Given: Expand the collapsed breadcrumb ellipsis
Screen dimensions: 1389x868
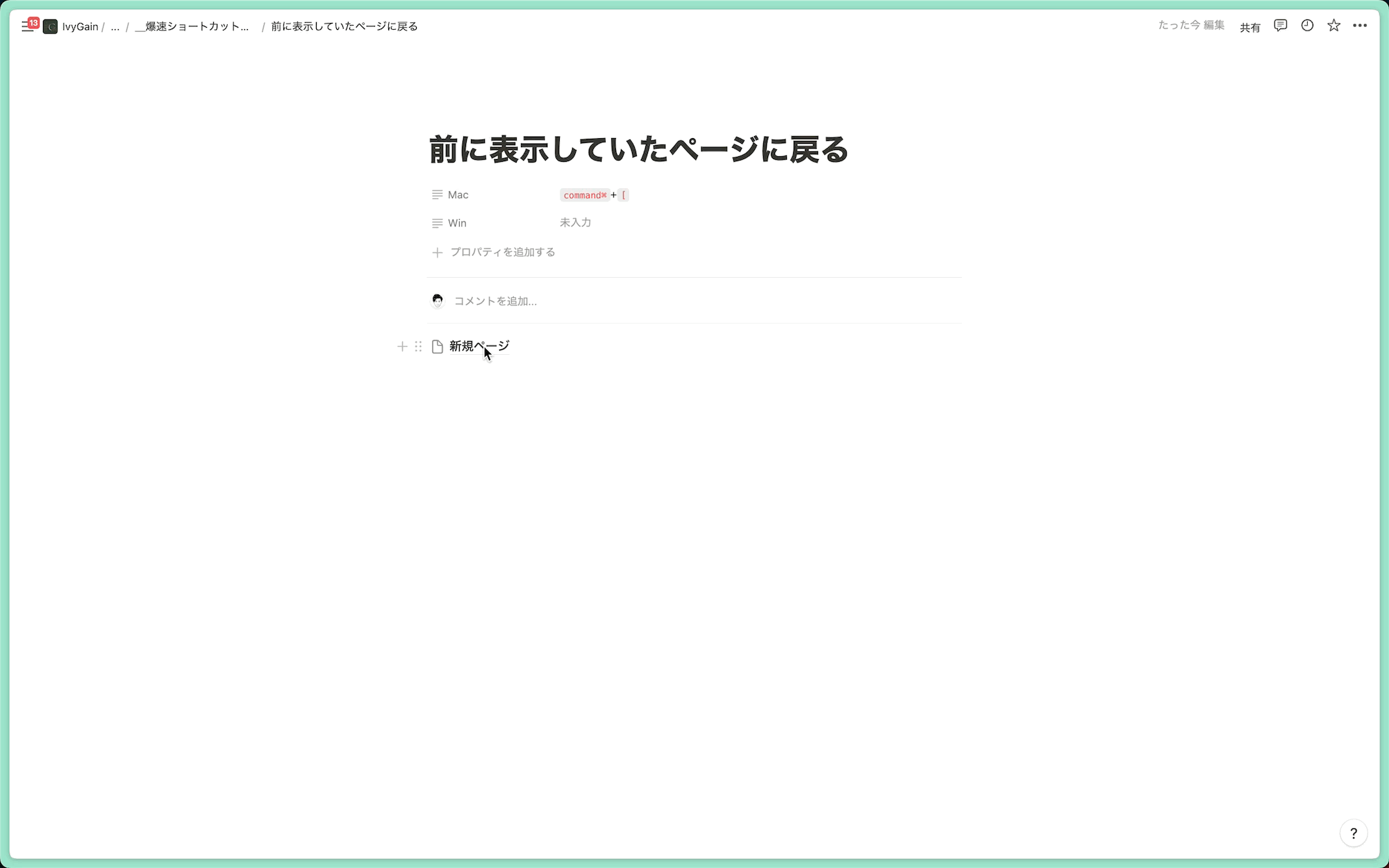Looking at the screenshot, I should coord(115,26).
